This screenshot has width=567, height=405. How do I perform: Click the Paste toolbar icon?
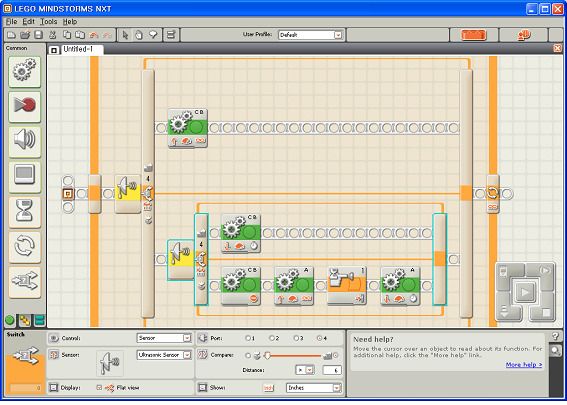80,35
